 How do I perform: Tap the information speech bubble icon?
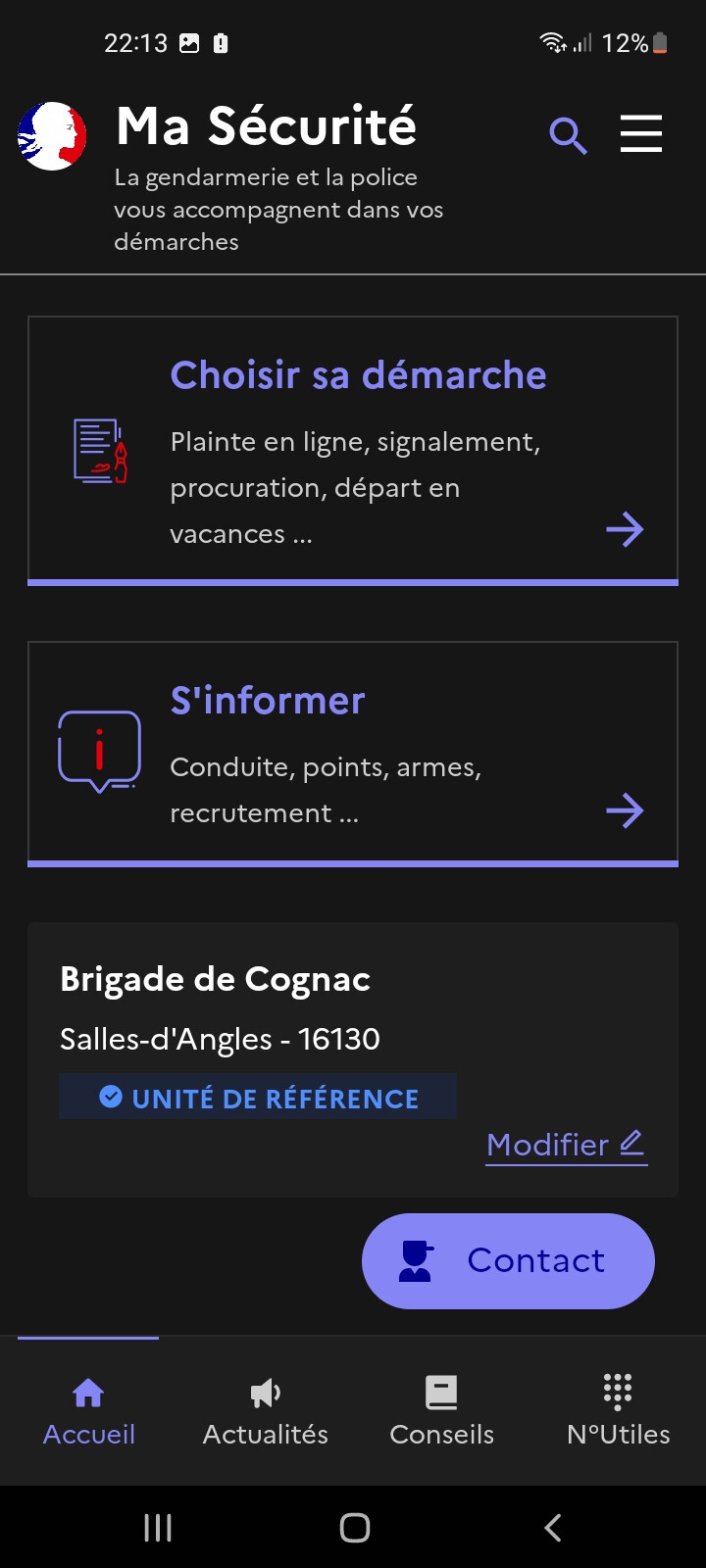[99, 752]
